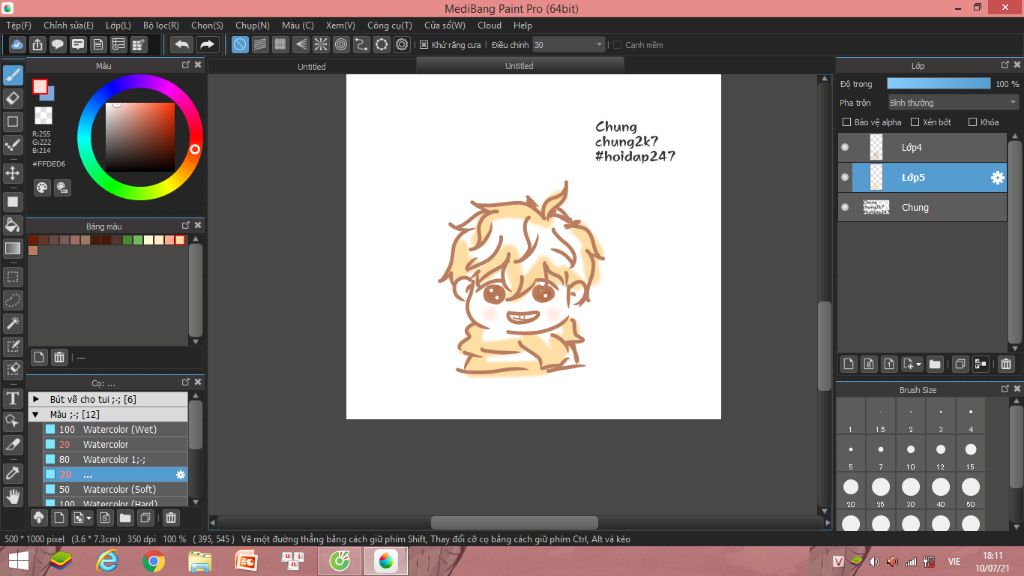Hide the Lớp5 layer
Image resolution: width=1024 pixels, height=576 pixels.
845,178
